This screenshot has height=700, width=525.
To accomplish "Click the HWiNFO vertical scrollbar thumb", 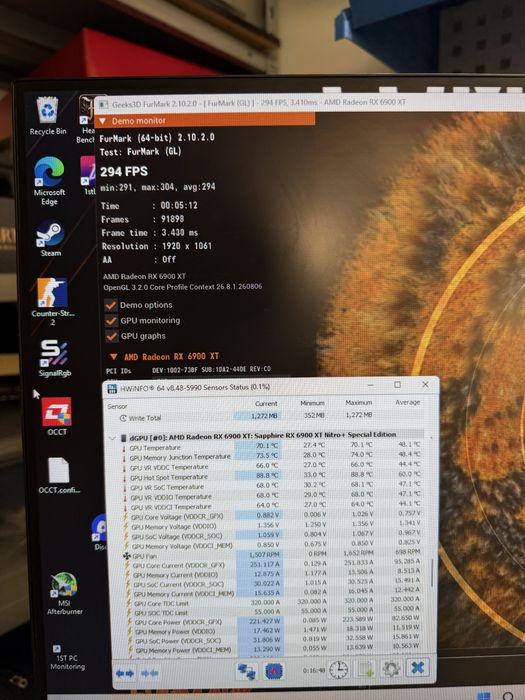I will (x=432, y=572).
